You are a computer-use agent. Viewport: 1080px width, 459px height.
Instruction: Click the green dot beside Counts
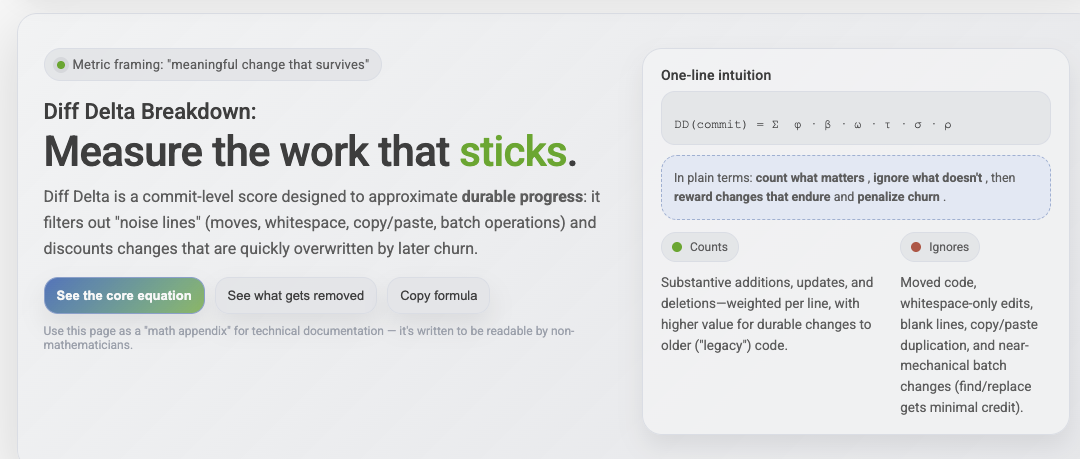click(x=677, y=247)
